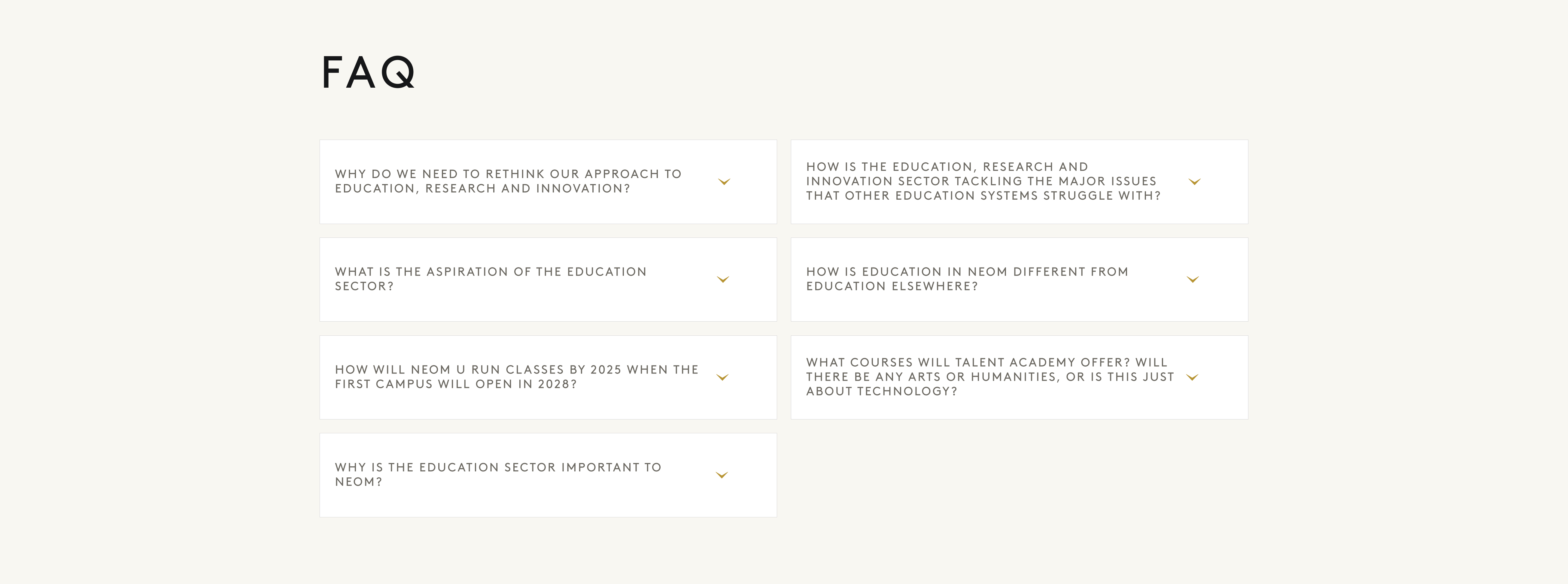Click the FAQ section heading
The image size is (1568, 584).
click(368, 72)
